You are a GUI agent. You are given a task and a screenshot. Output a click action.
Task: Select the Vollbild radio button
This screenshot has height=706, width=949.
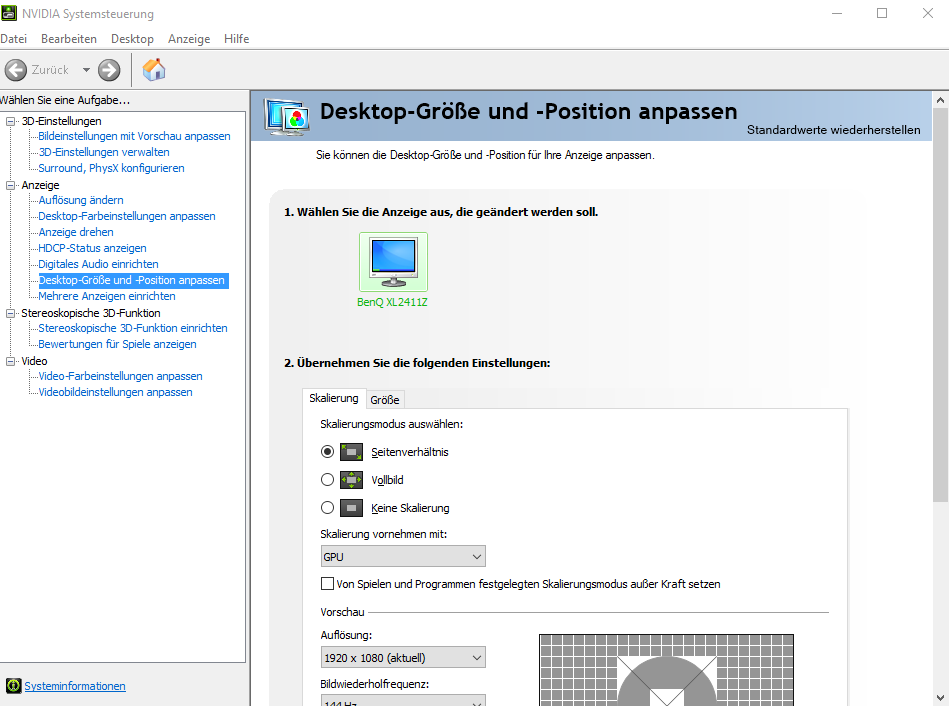point(327,480)
